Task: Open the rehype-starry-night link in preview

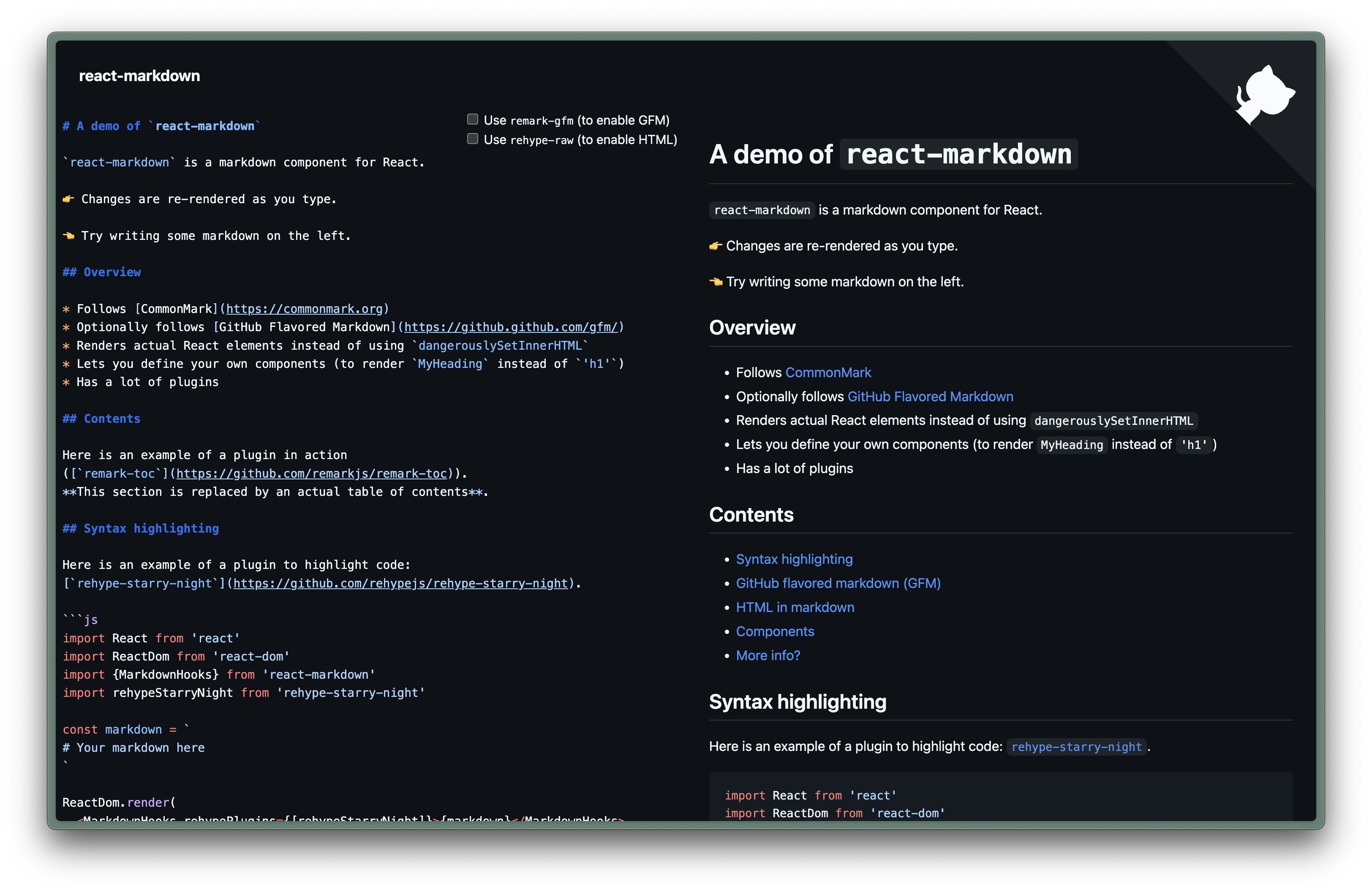Action: (x=1076, y=747)
